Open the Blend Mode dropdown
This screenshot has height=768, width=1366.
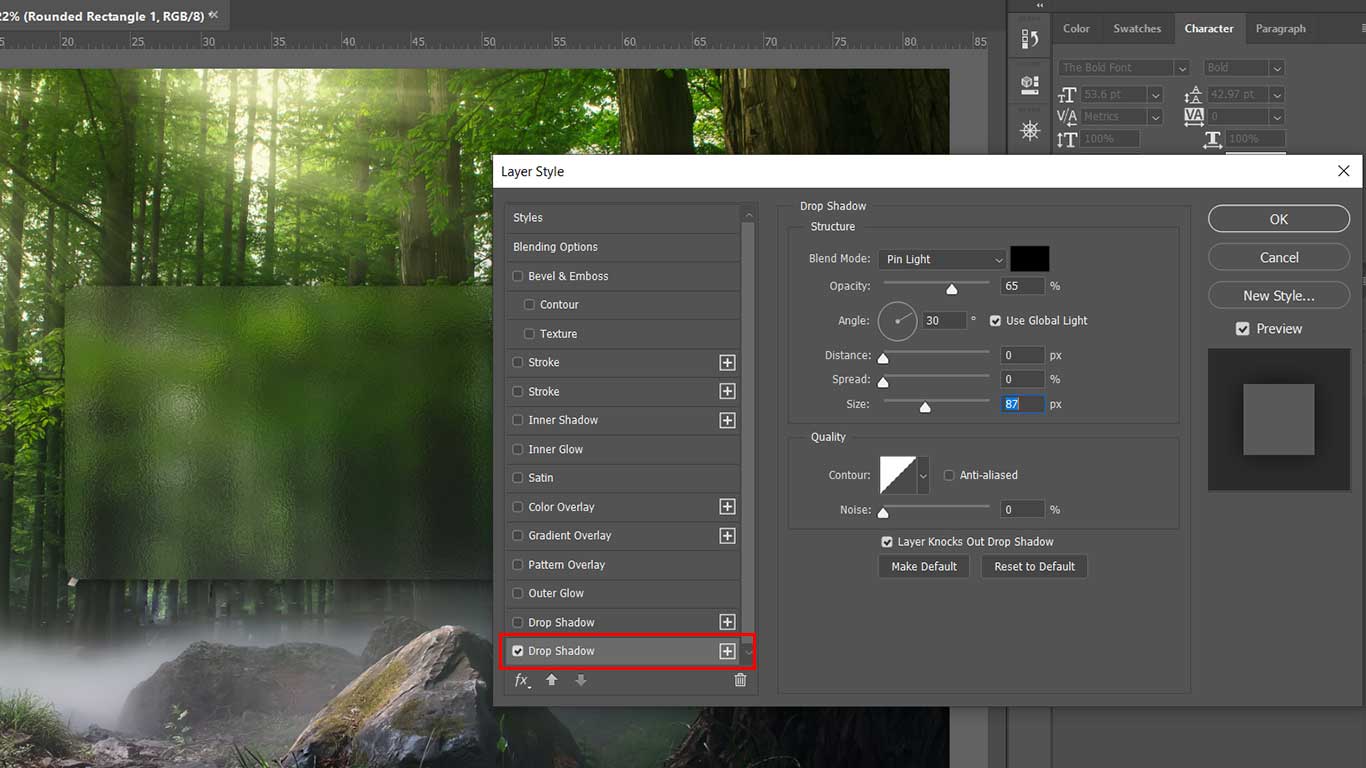942,259
